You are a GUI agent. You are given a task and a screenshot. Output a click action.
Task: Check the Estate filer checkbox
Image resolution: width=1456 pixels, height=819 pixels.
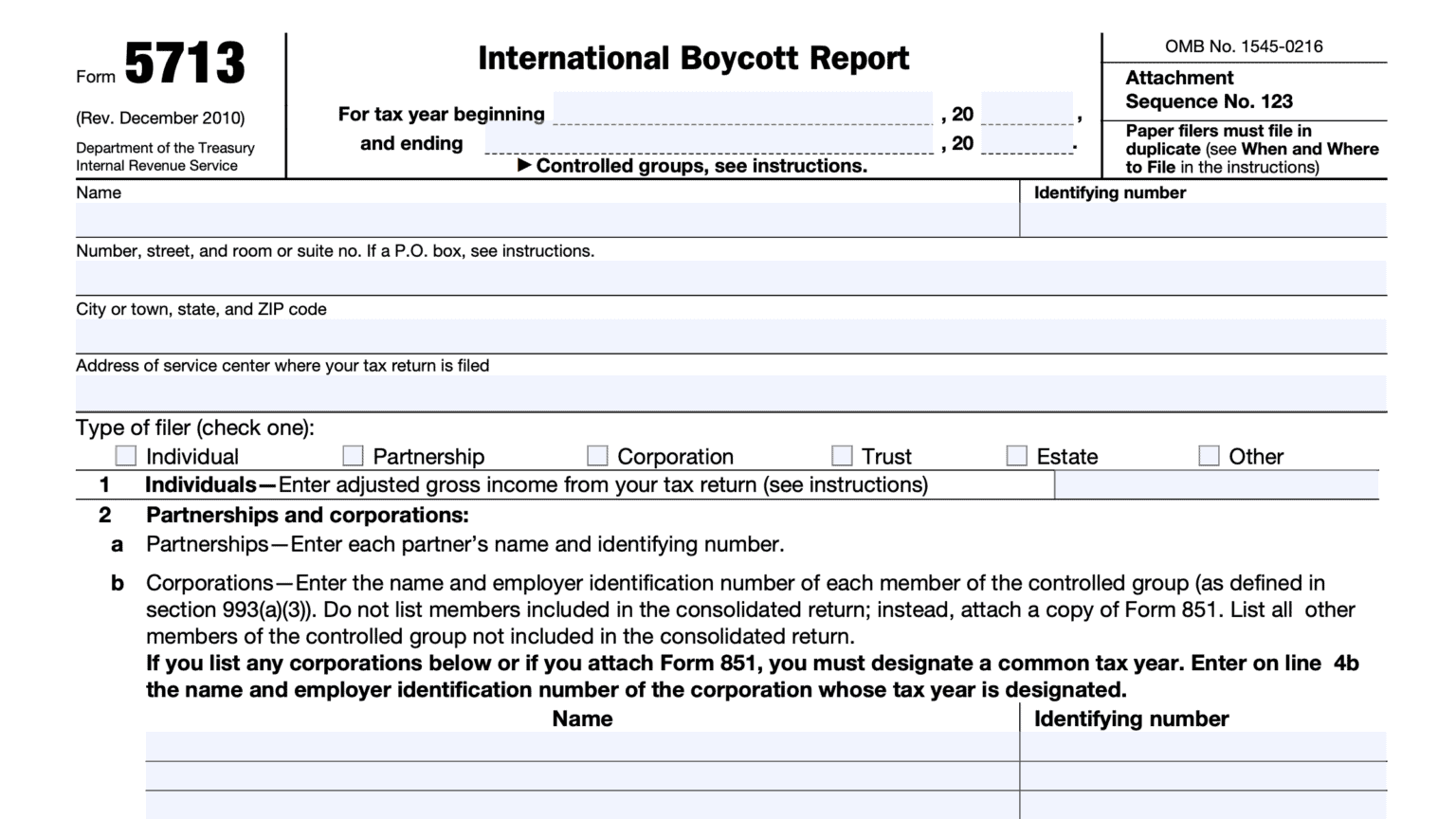pos(1015,456)
